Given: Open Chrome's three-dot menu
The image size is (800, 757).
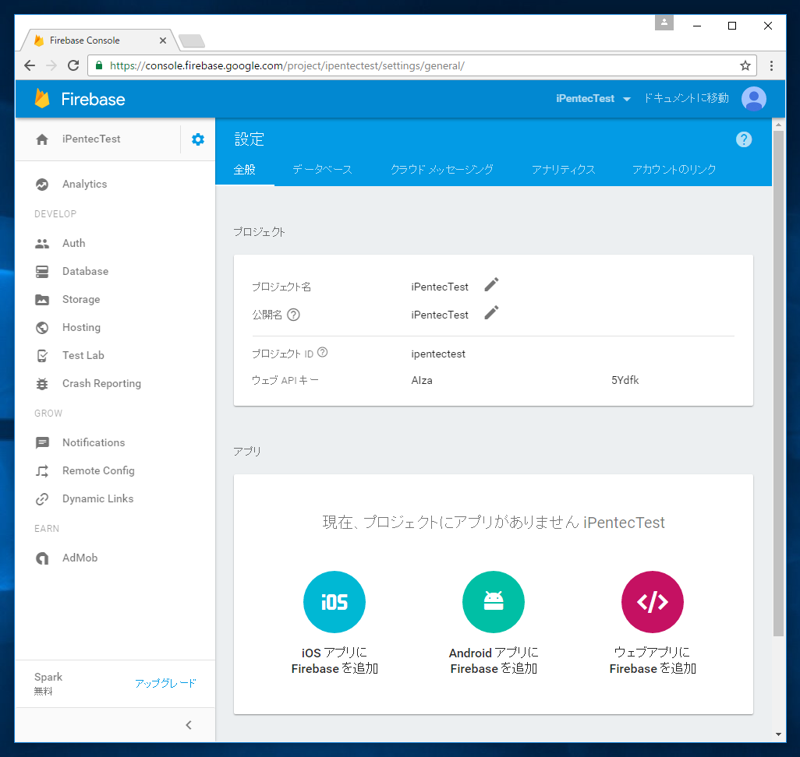Looking at the screenshot, I should pos(771,66).
